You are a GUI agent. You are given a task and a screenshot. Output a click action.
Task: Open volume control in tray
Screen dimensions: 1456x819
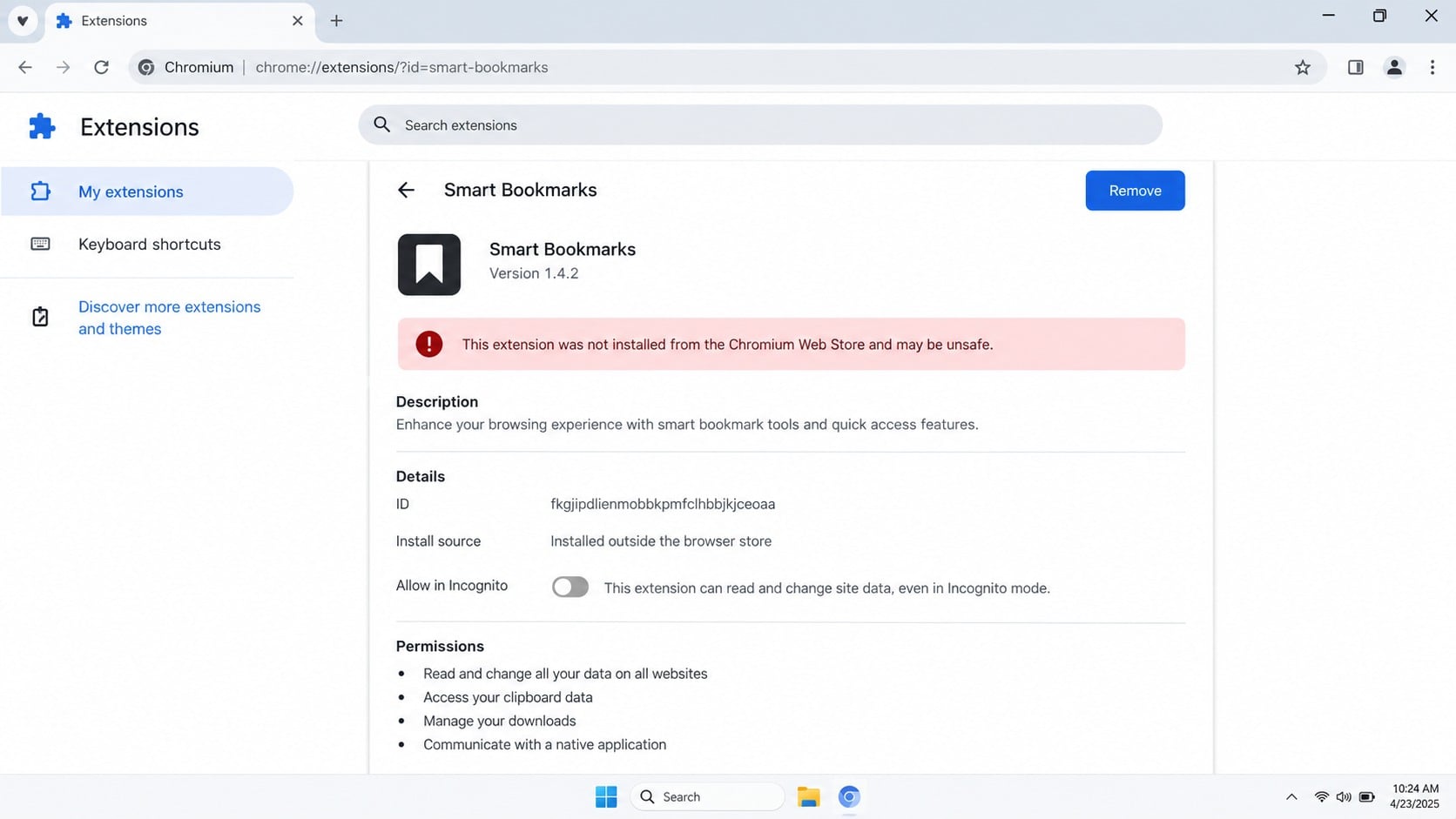coord(1344,796)
